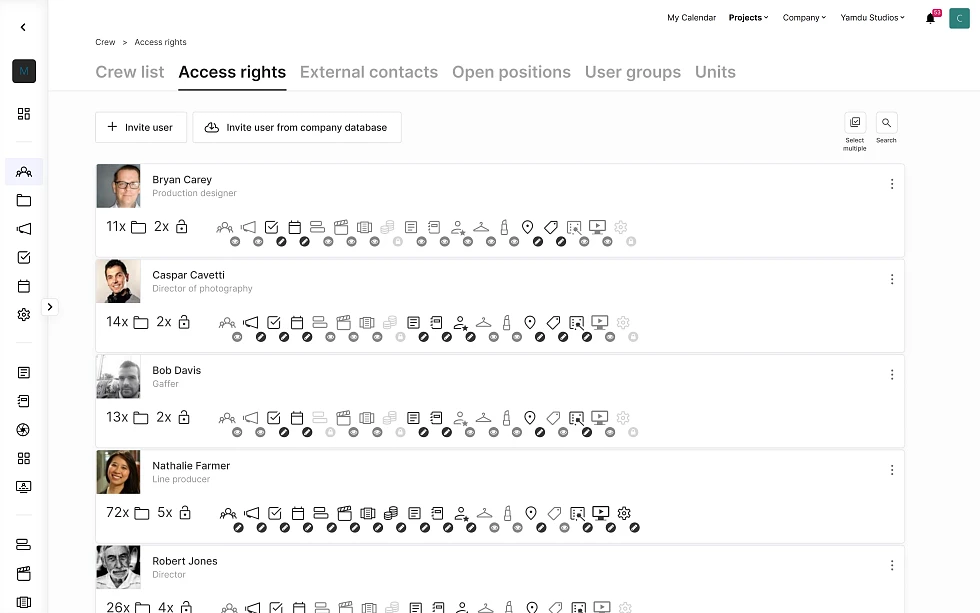Switch to the External contacts tab
Viewport: 980px width, 613px height.
[369, 72]
